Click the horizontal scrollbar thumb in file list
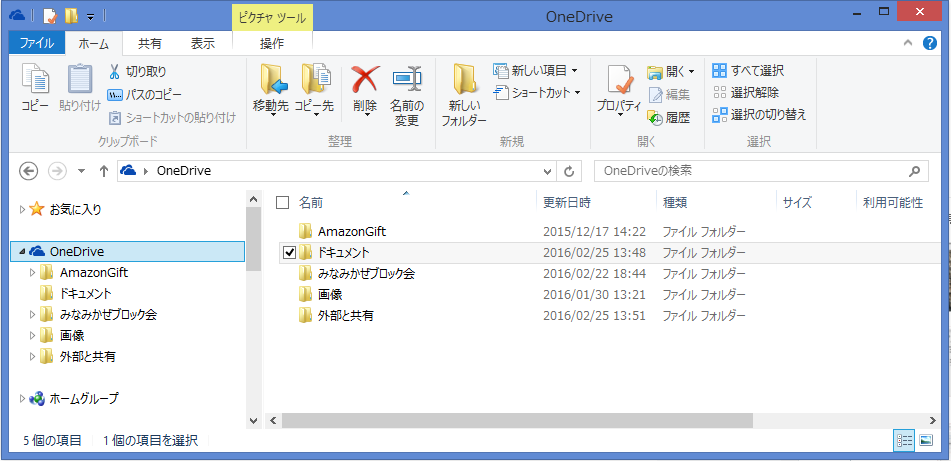Image resolution: width=951 pixels, height=461 pixels. (x=517, y=420)
